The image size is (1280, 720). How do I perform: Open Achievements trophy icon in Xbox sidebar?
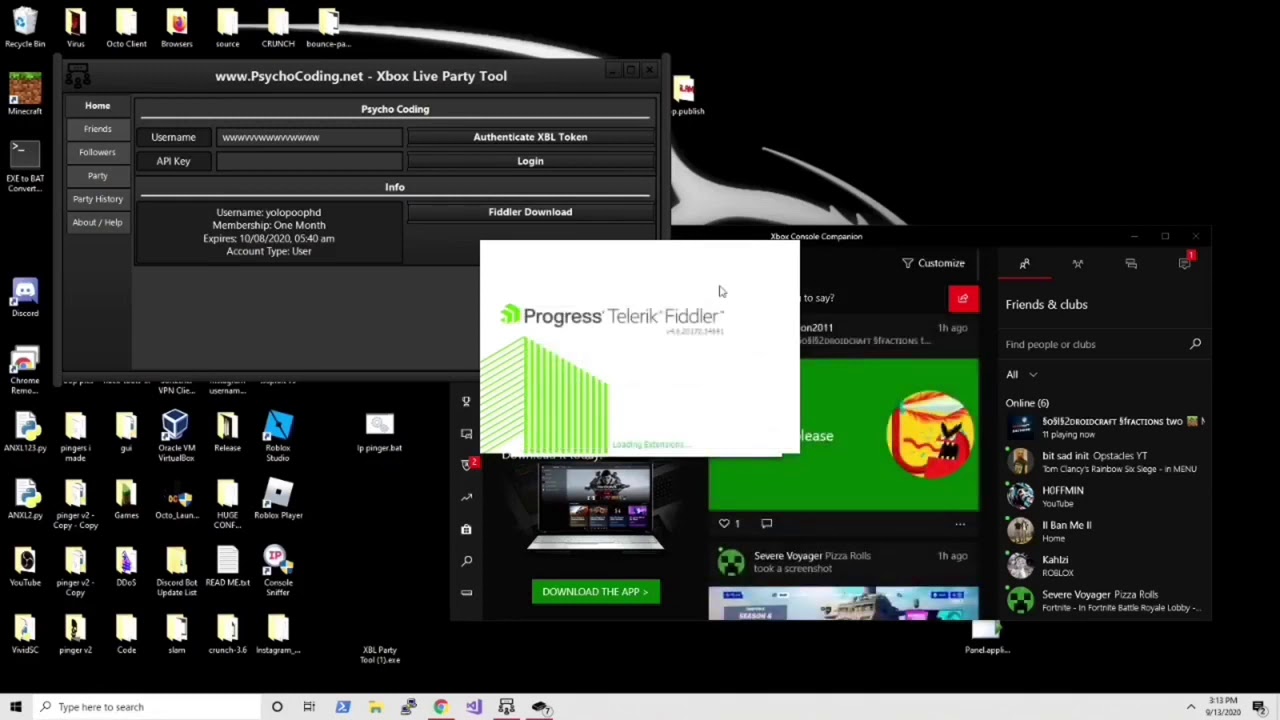466,401
